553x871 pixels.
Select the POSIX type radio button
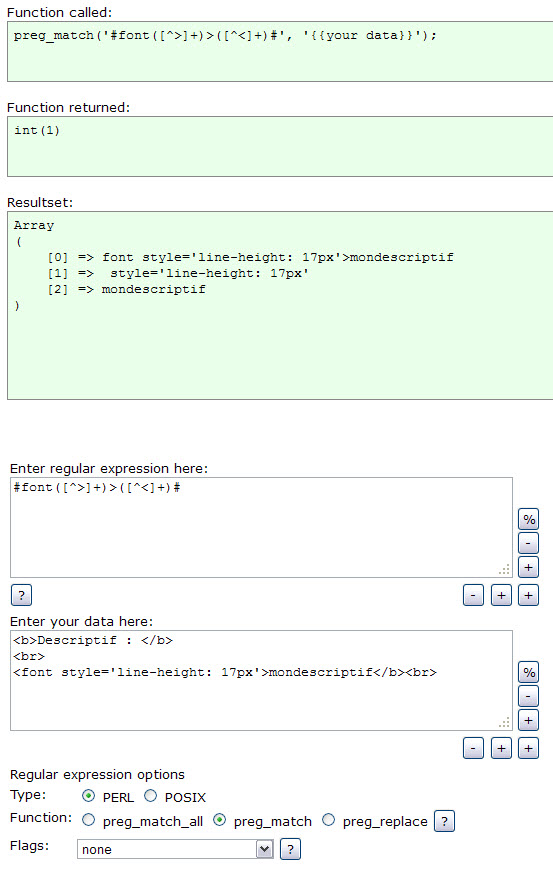coord(150,796)
